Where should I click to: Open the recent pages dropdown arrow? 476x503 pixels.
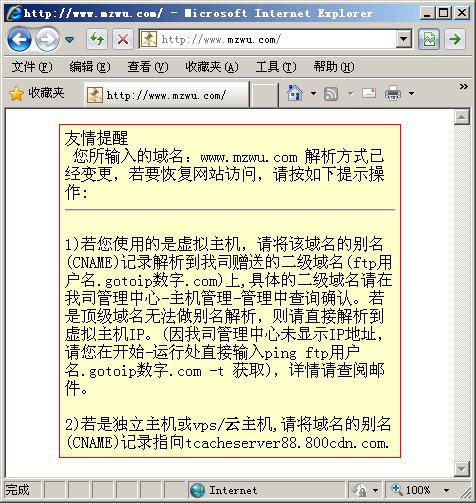click(x=70, y=40)
